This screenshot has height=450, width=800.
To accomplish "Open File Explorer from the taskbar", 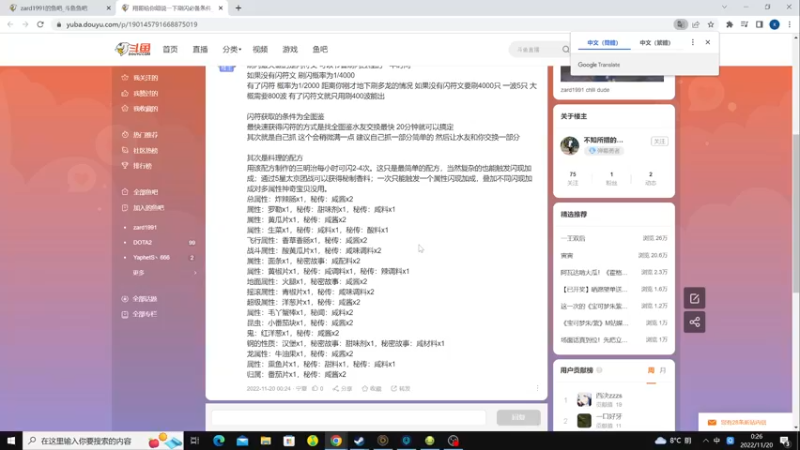I will tap(266, 441).
